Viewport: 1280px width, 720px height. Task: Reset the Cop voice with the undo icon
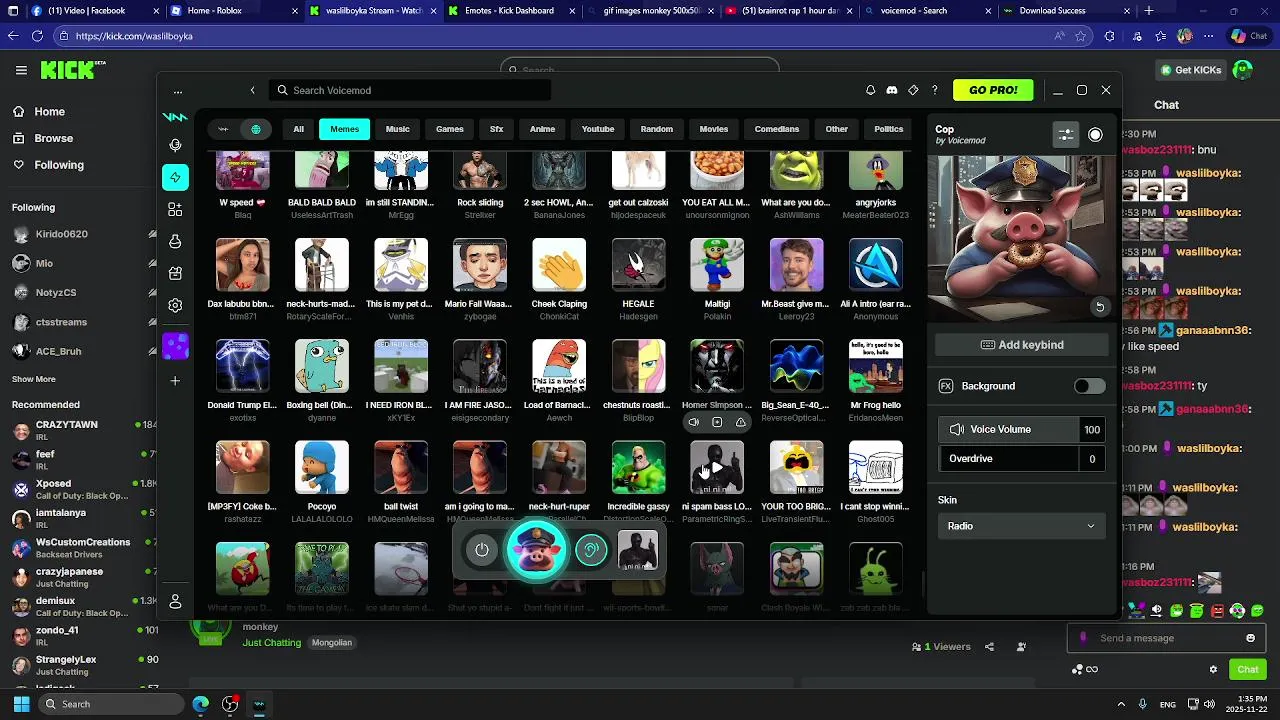[x=1099, y=307]
